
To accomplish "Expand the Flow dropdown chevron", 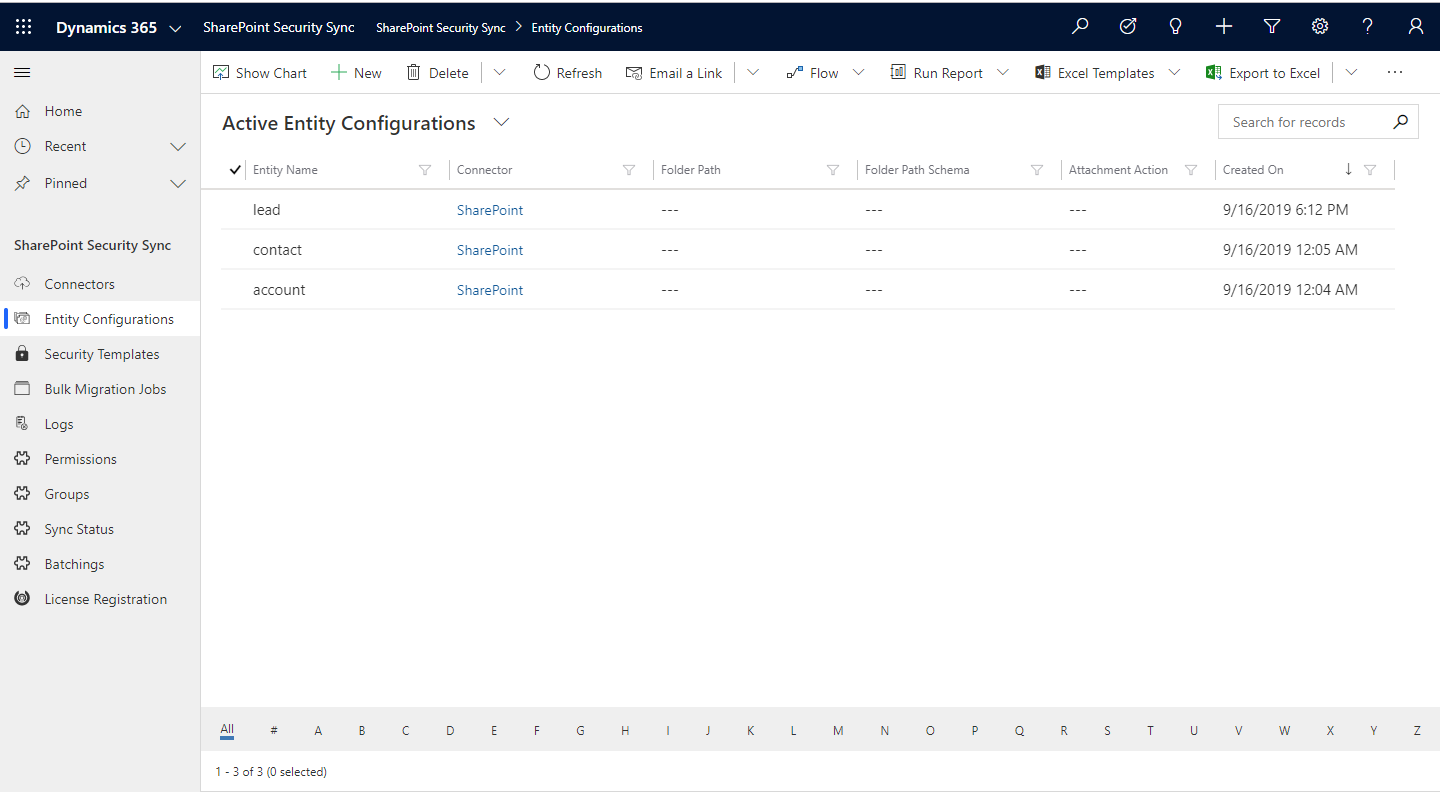I will 858,72.
